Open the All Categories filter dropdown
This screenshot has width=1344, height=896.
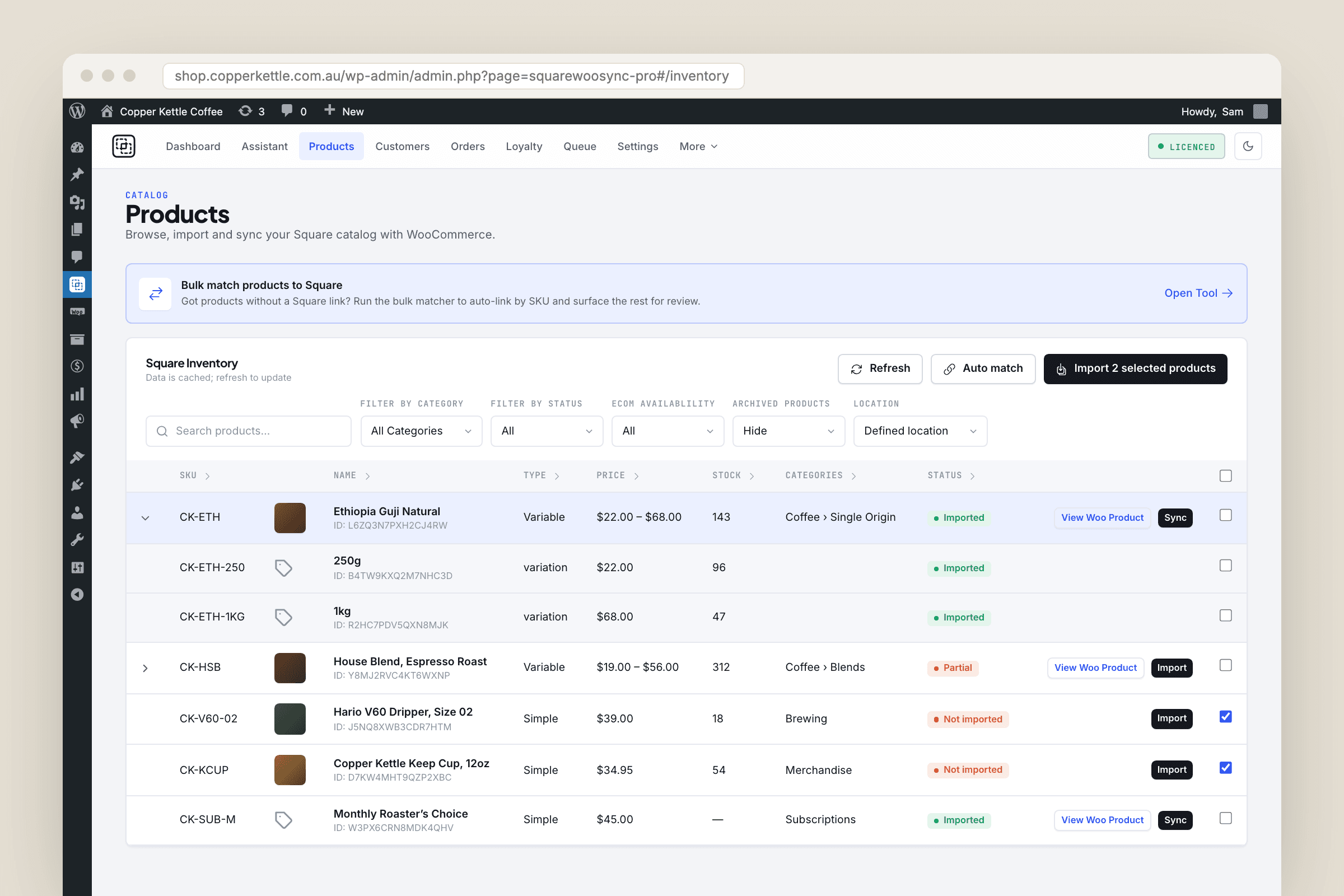point(421,431)
